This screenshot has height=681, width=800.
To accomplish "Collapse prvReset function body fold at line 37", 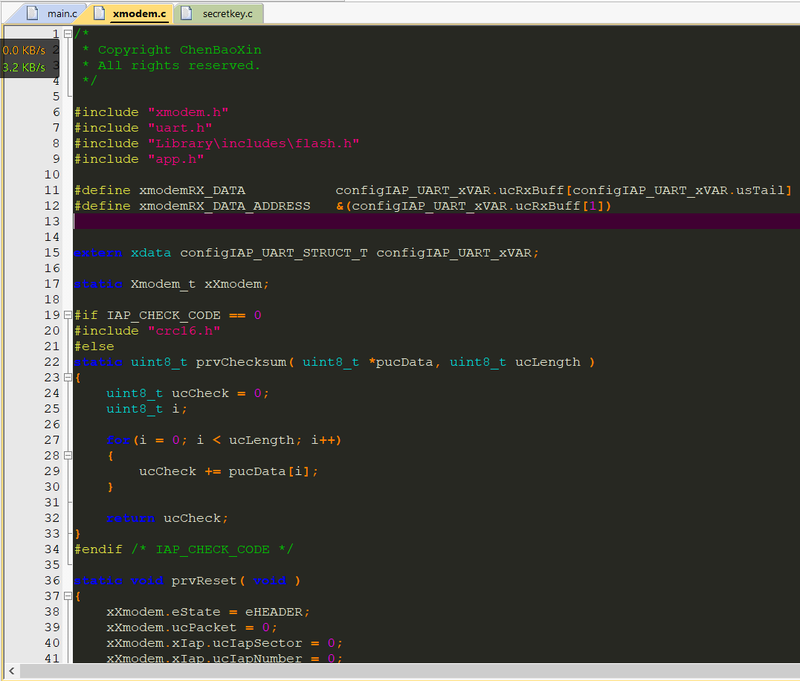I will [68, 596].
